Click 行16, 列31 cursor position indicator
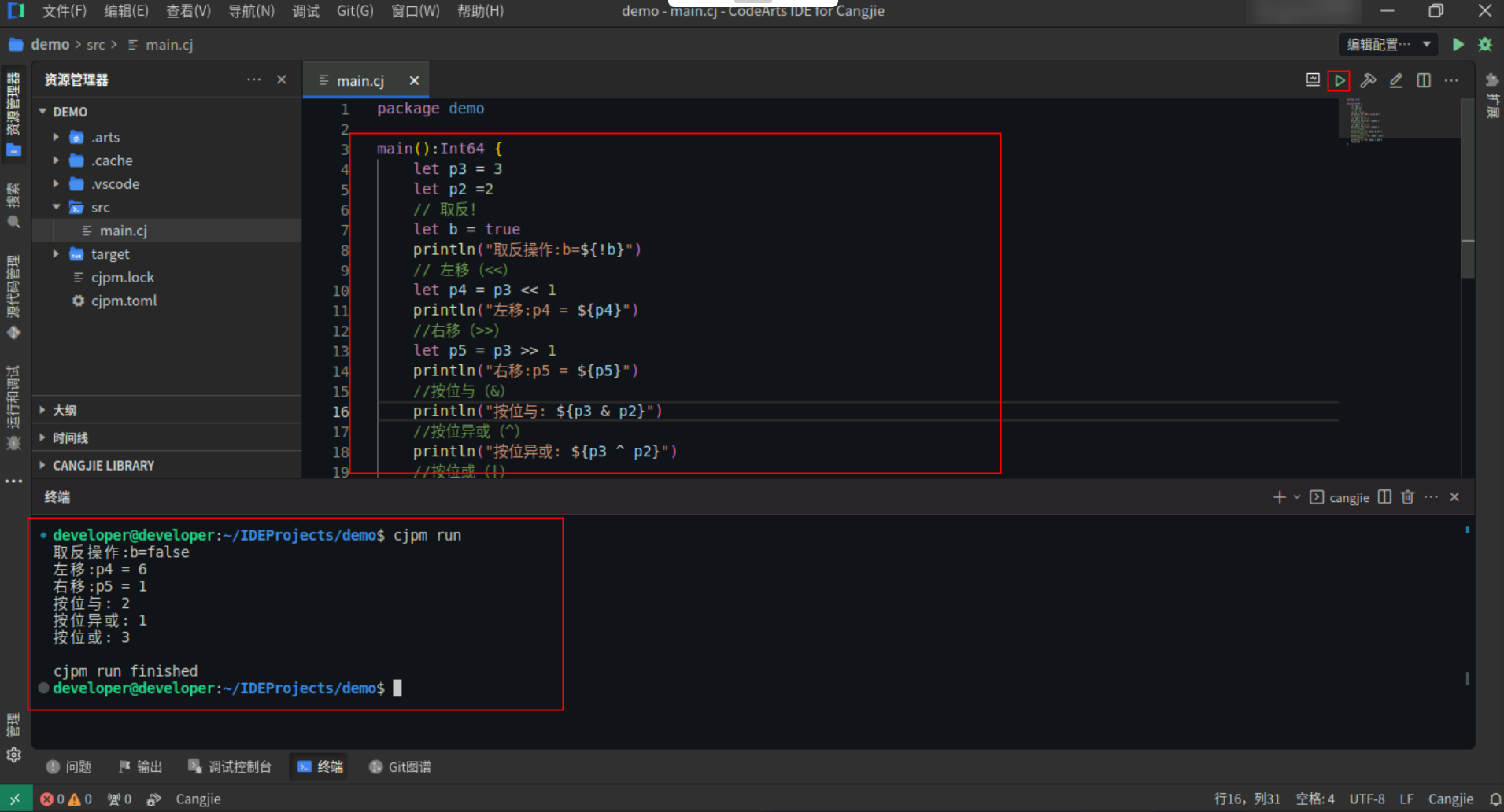 tap(1247, 799)
